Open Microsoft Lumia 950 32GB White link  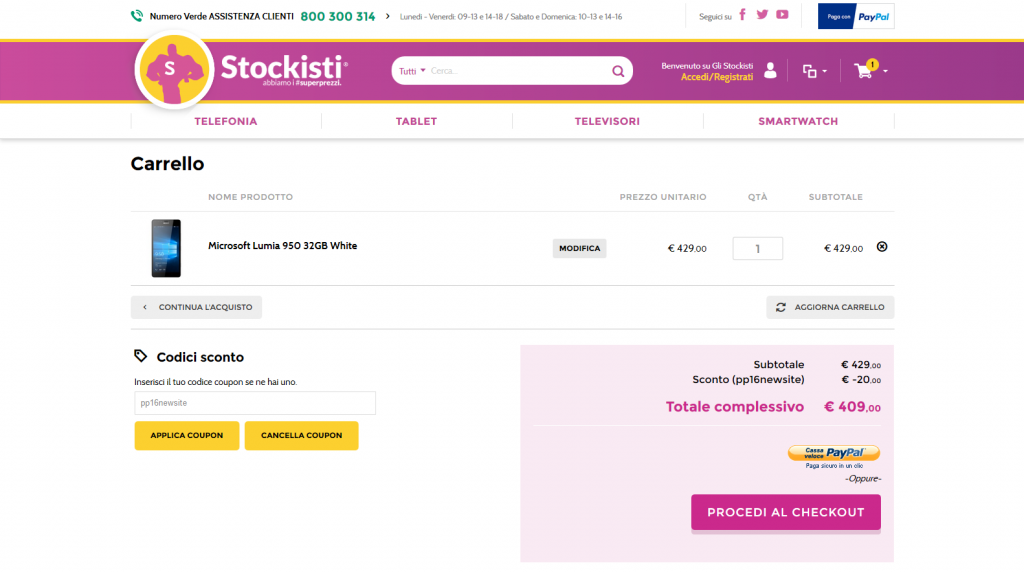click(x=283, y=246)
